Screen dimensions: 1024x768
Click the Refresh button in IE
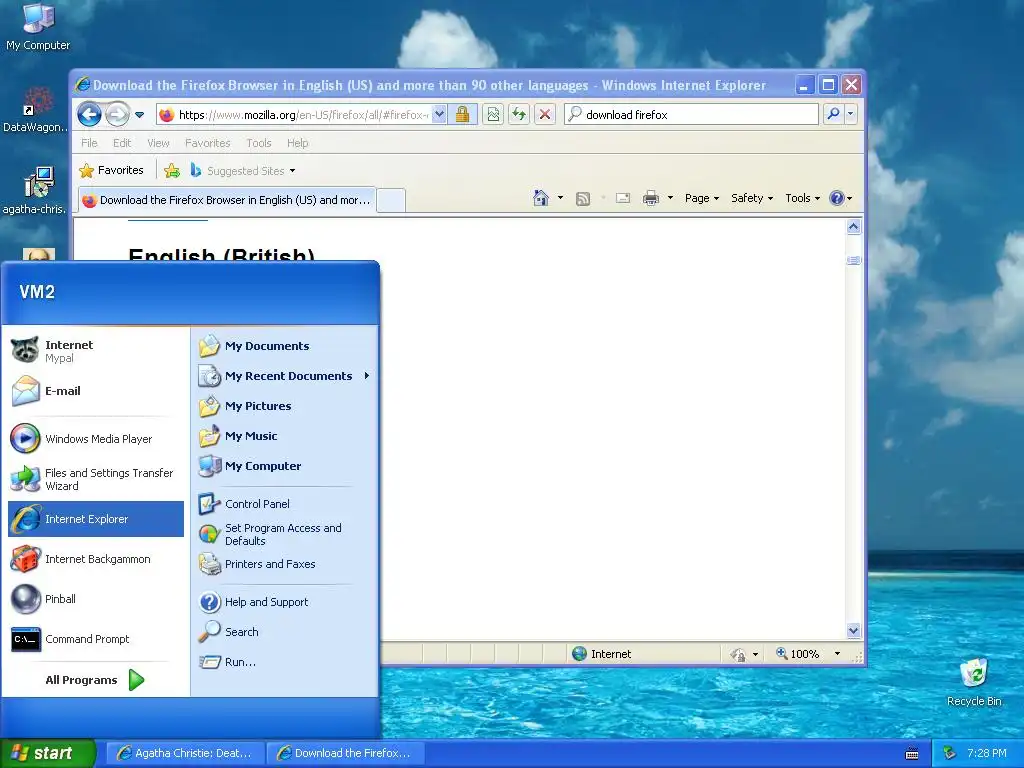pos(519,115)
